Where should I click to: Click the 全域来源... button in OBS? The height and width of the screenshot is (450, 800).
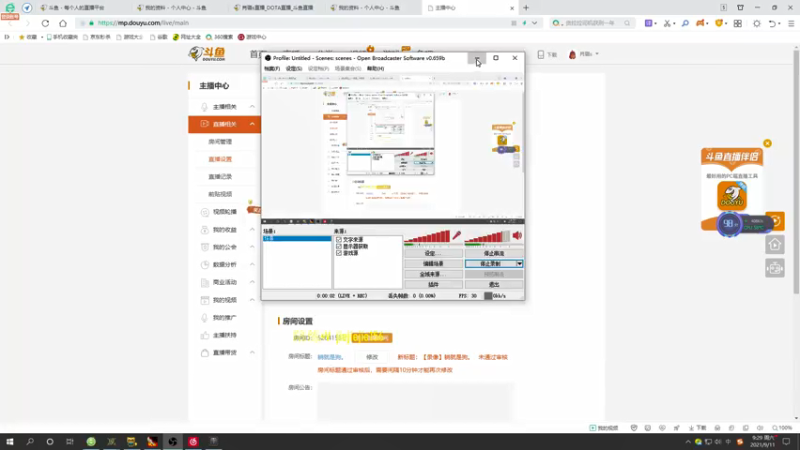pos(433,274)
